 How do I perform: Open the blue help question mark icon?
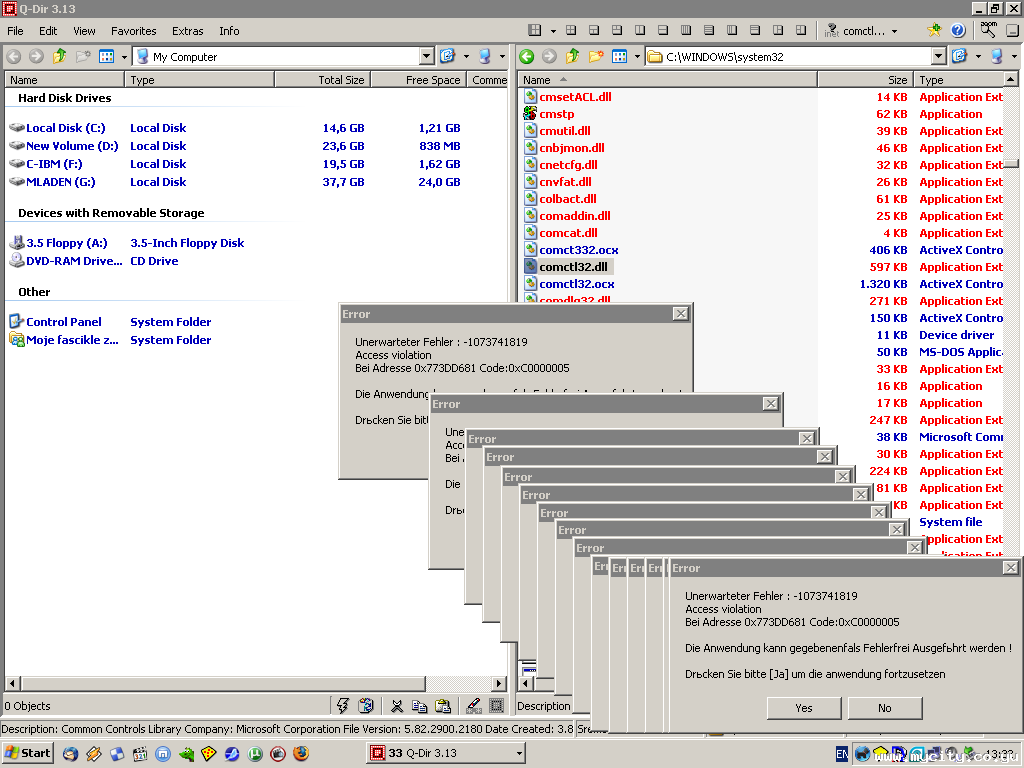[x=957, y=31]
